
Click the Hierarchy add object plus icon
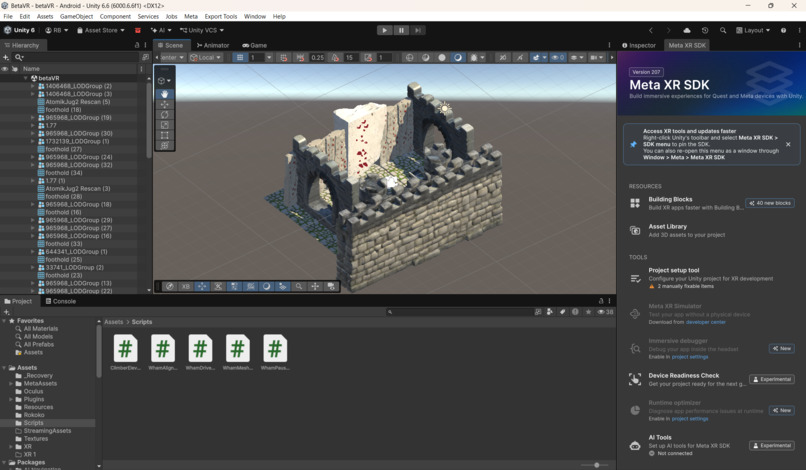(6, 57)
